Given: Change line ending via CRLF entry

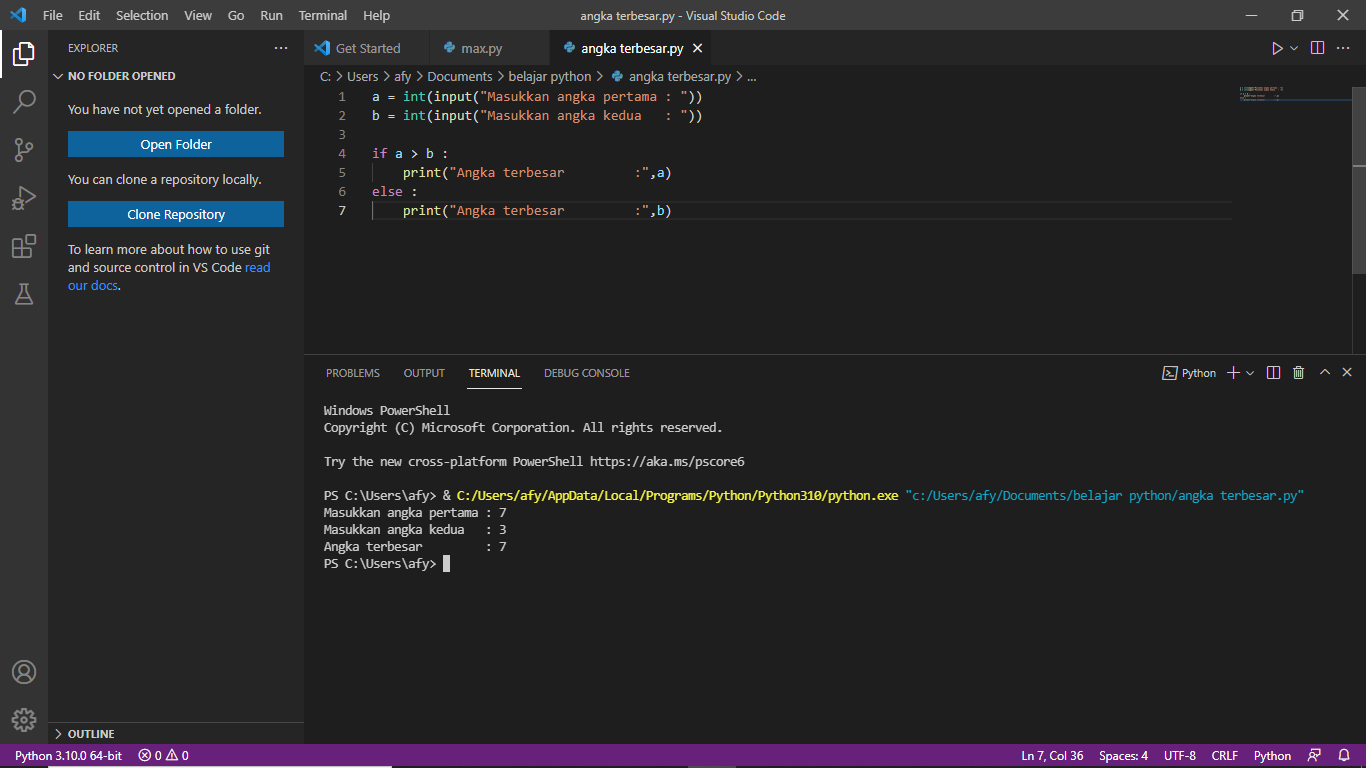Looking at the screenshot, I should (x=1225, y=756).
